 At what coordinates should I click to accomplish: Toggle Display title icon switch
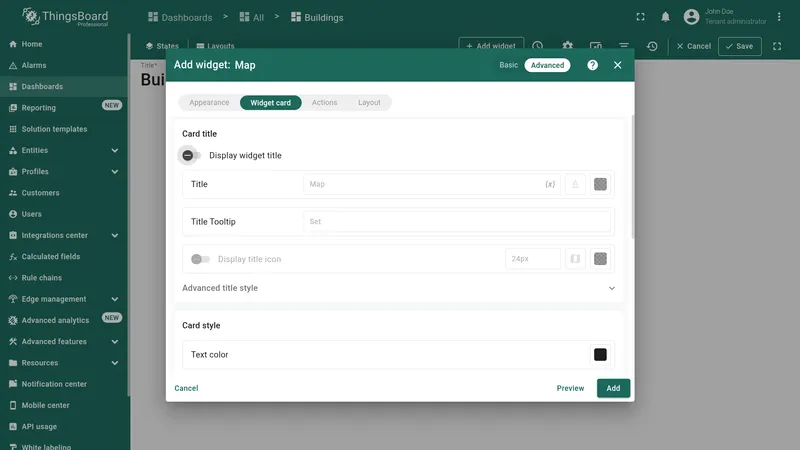pyautogui.click(x=200, y=259)
